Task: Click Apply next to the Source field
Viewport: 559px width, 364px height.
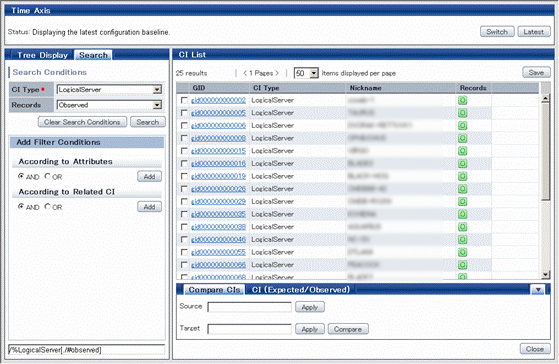Action: click(x=309, y=307)
